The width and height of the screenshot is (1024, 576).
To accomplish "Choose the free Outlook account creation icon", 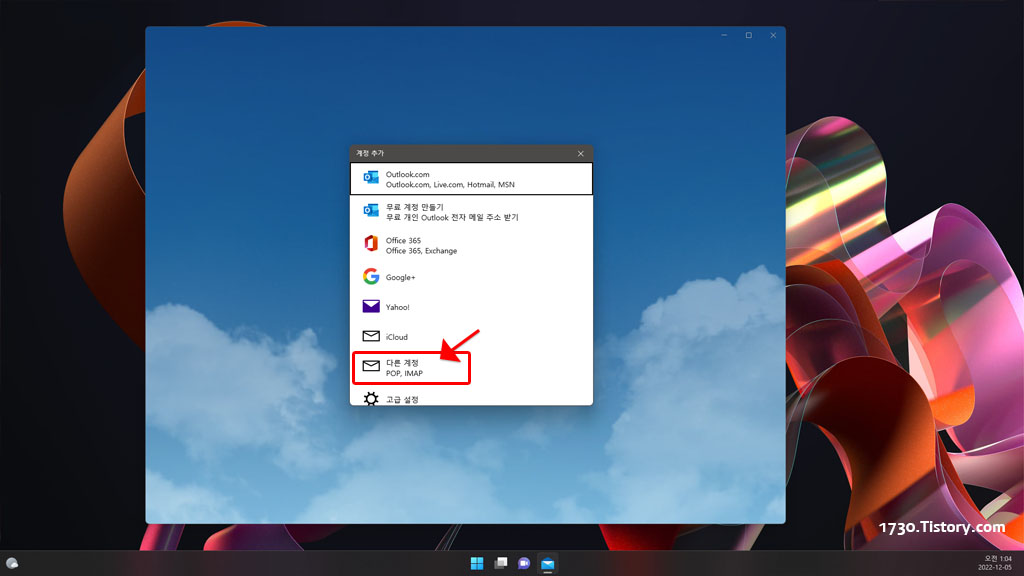I will pos(371,210).
